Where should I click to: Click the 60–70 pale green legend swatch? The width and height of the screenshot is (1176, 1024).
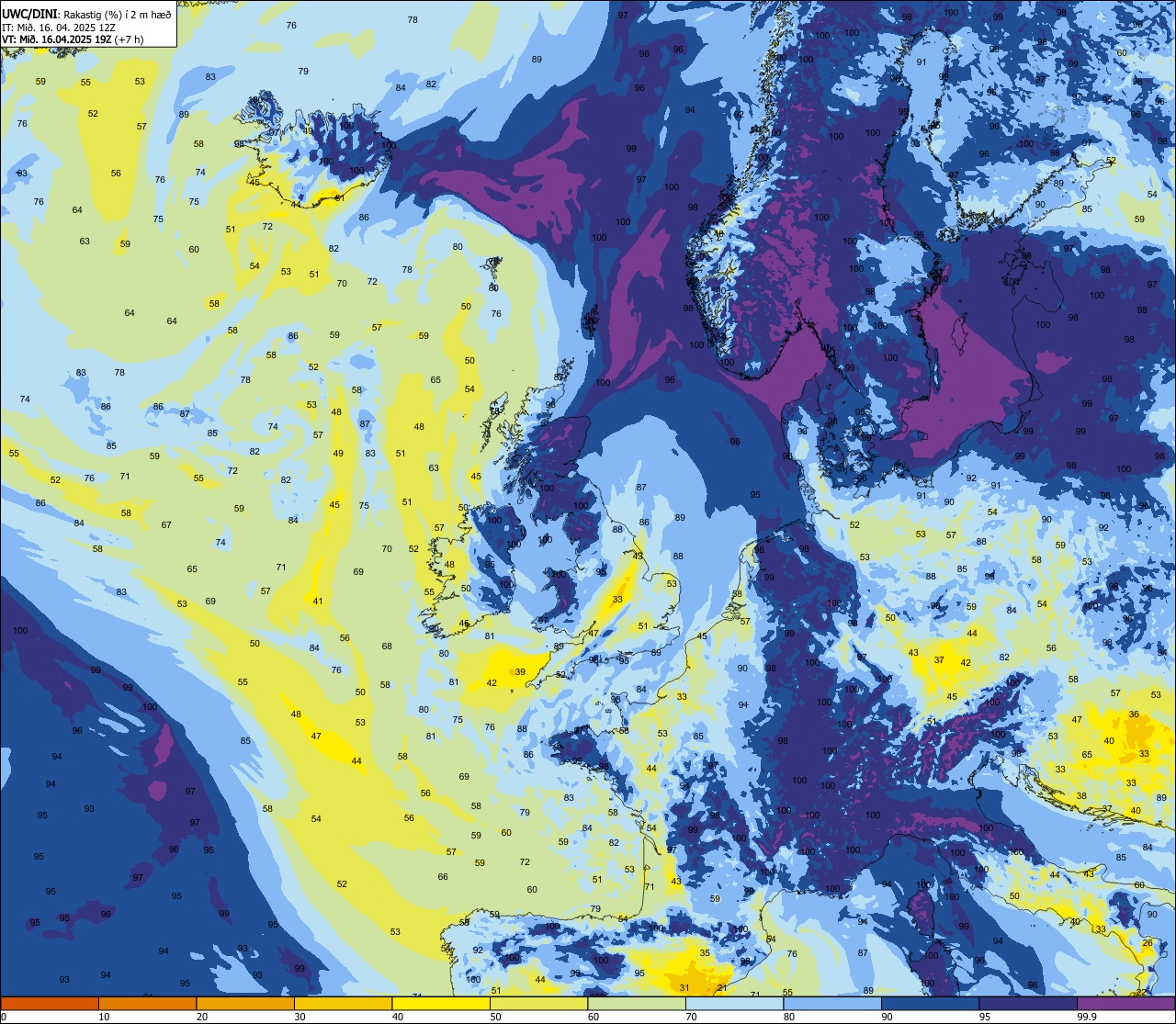[637, 1003]
